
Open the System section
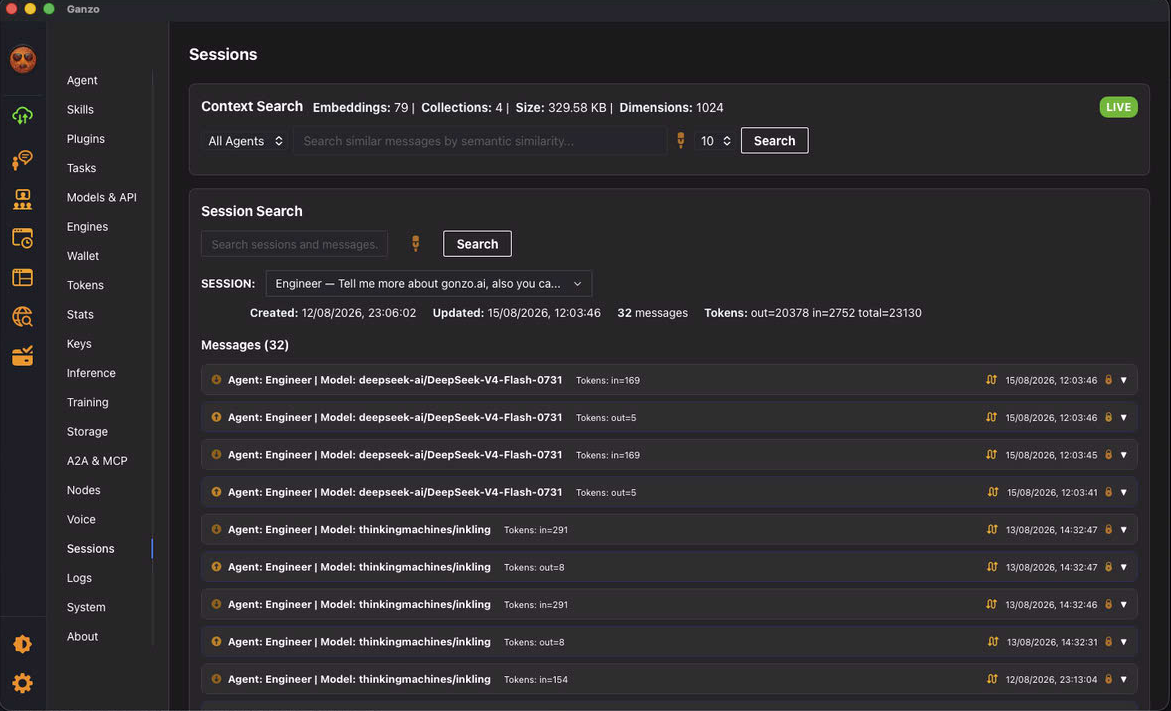click(x=86, y=607)
